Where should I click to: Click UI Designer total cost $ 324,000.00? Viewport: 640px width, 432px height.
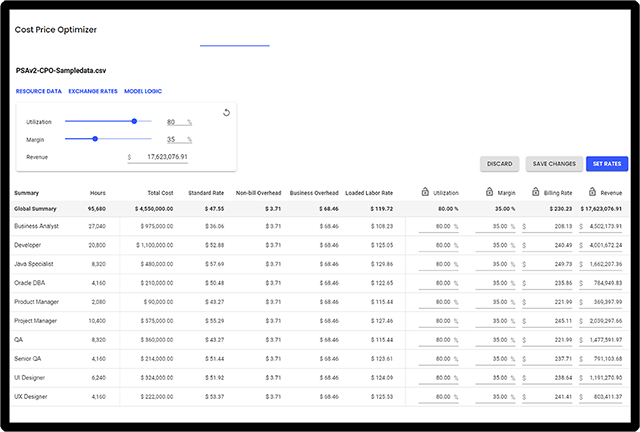click(x=157, y=378)
